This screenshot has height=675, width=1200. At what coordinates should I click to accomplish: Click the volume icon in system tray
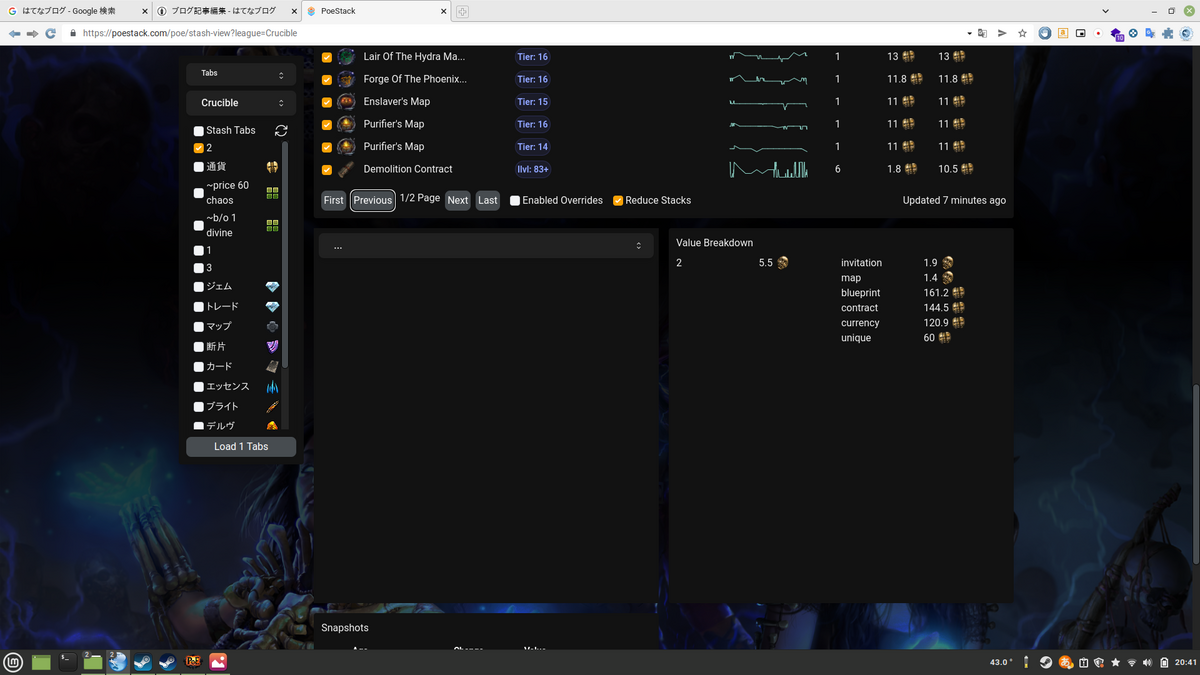[x=1148, y=662]
